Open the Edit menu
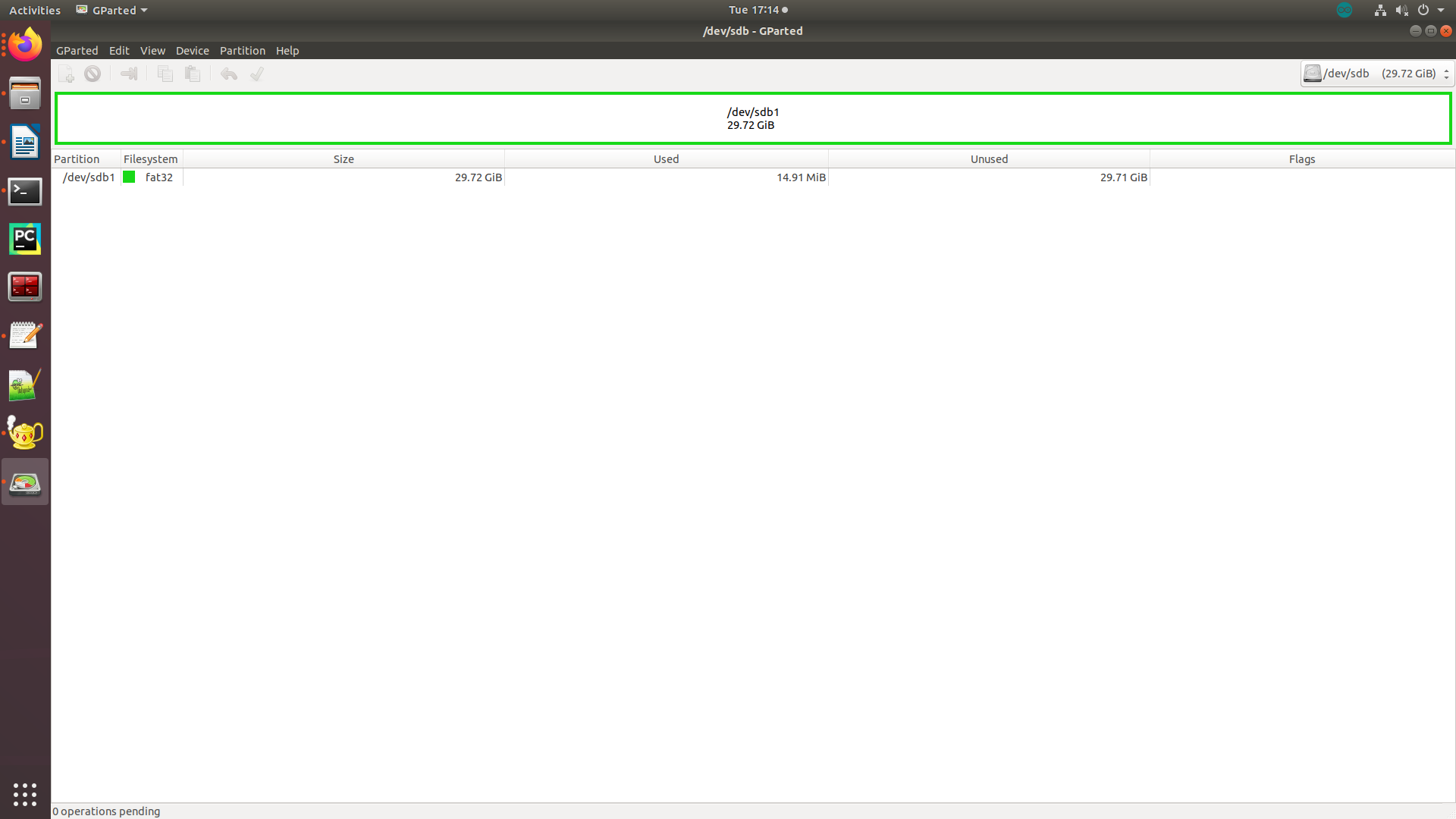 [x=119, y=50]
